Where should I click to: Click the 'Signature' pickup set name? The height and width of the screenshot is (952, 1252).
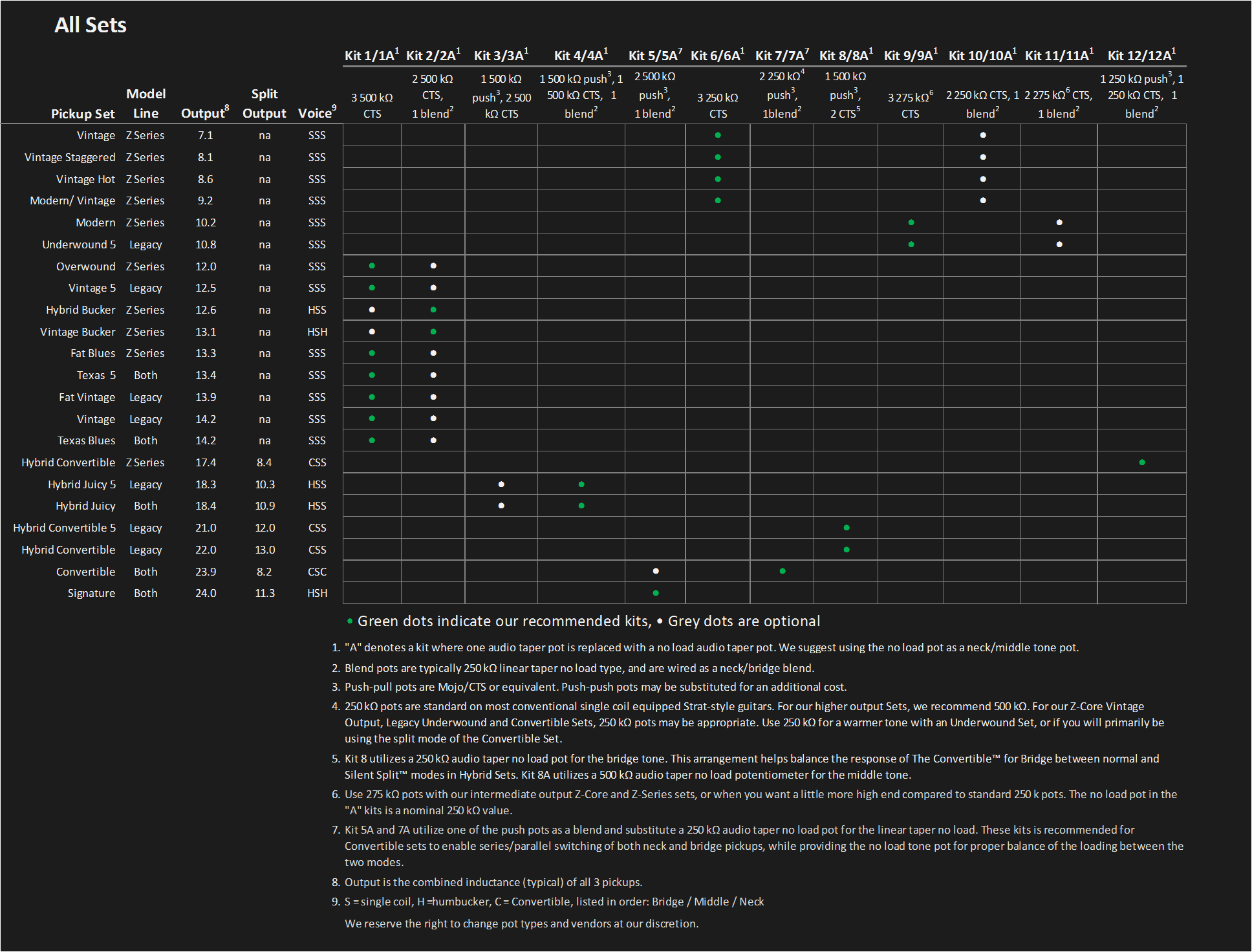(91, 593)
